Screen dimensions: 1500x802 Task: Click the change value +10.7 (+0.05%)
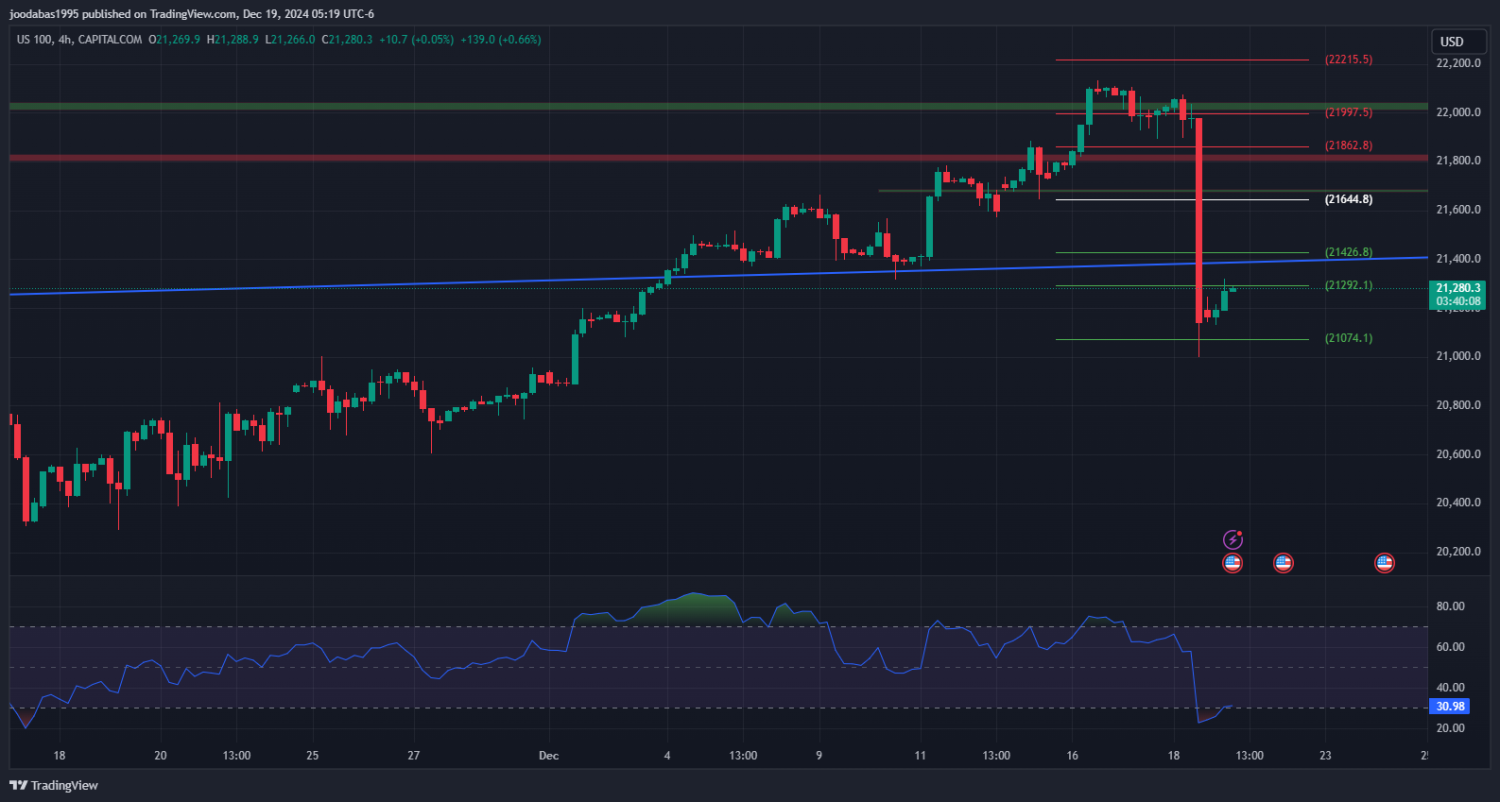(417, 39)
